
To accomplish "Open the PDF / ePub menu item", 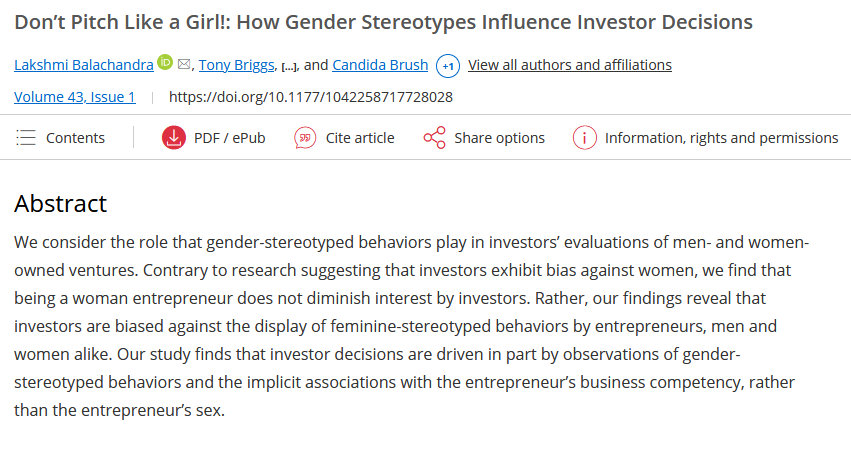I will pos(230,138).
